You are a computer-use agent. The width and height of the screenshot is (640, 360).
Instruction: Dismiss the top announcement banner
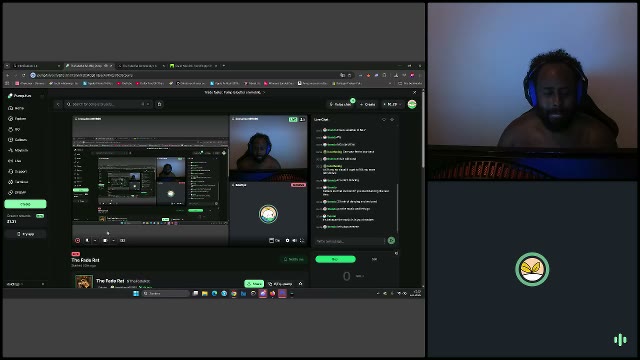(414, 93)
